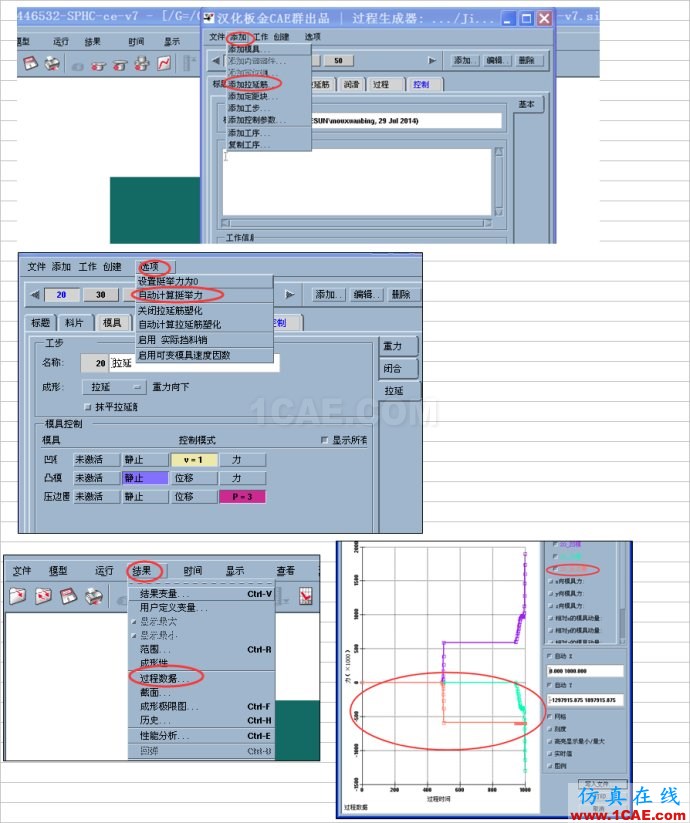Toggle the z向模具力 checkbox in the plot panel
The image size is (690, 823).
click(x=550, y=606)
